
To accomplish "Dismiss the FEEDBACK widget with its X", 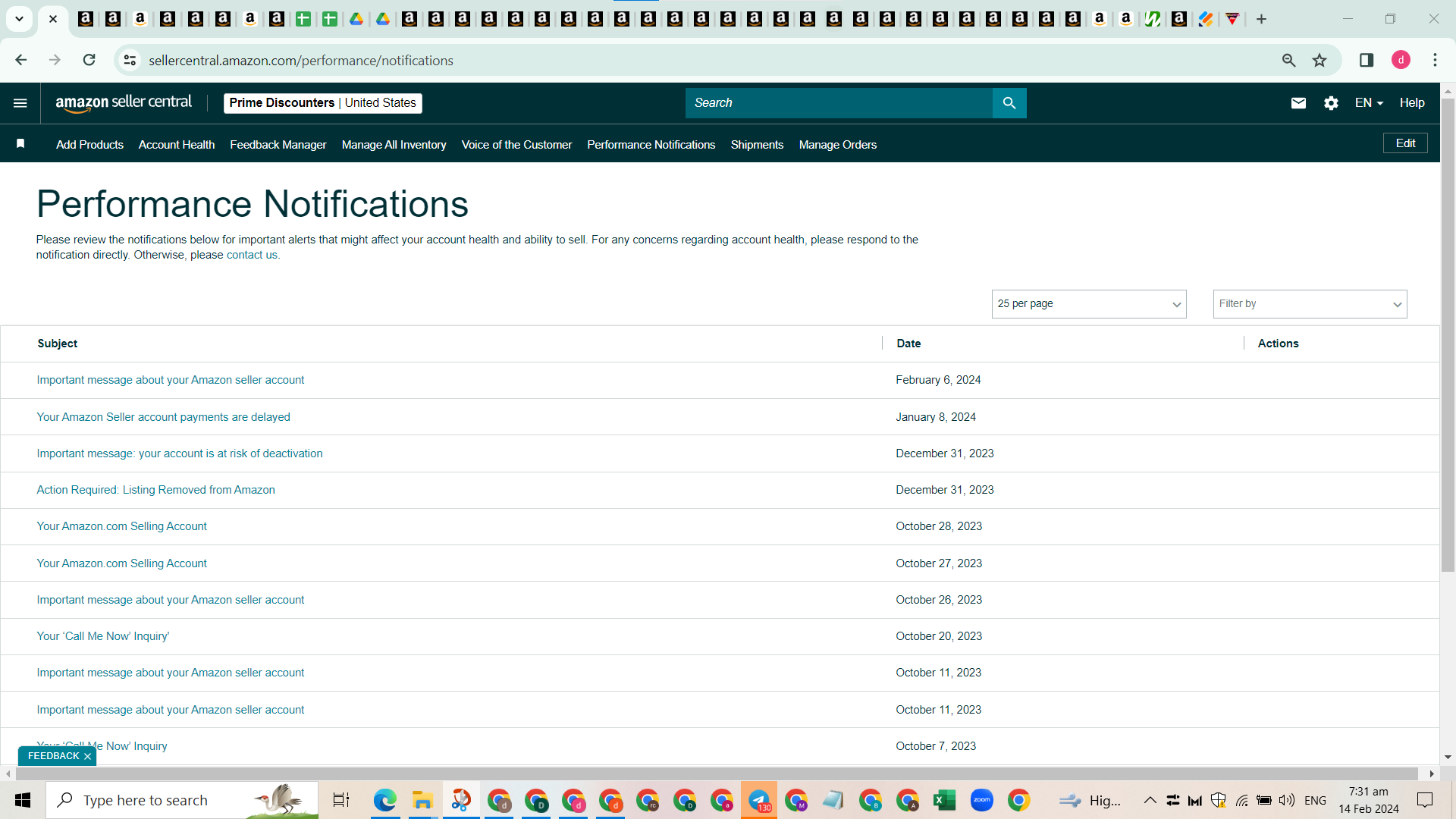I will 88,757.
